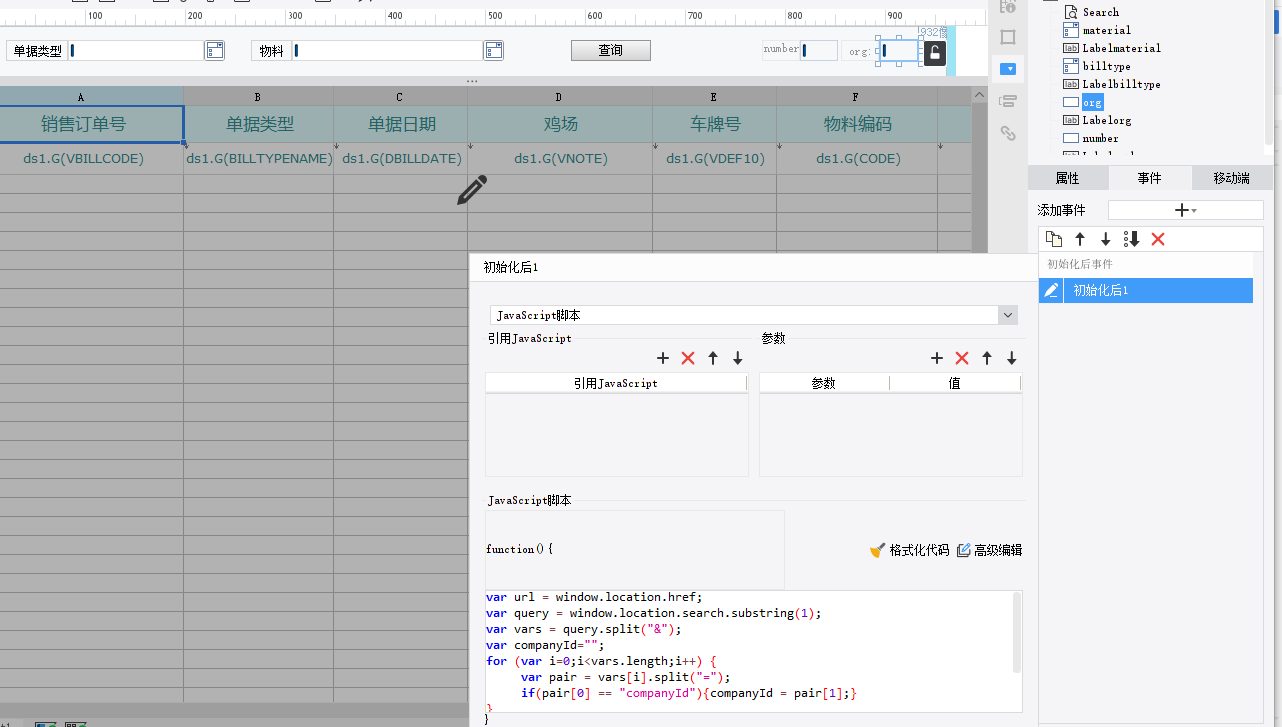Image resolution: width=1282 pixels, height=727 pixels.
Task: Select the billtype node in the widget tree
Action: point(1106,66)
